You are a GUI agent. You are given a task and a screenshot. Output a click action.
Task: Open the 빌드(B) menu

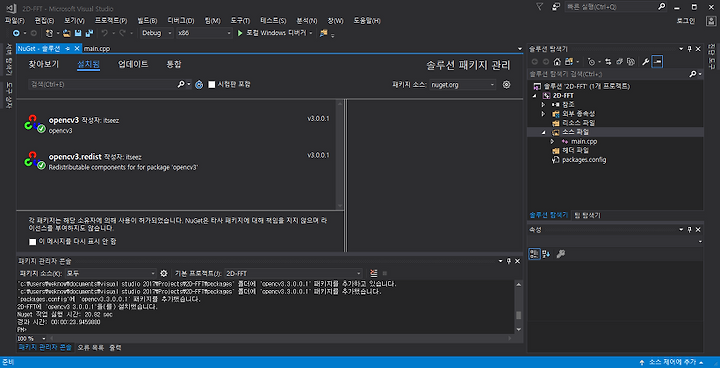point(147,21)
